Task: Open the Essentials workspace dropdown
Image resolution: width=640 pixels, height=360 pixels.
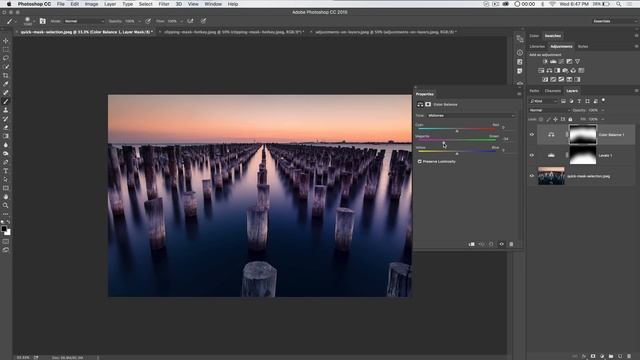Action: point(614,21)
